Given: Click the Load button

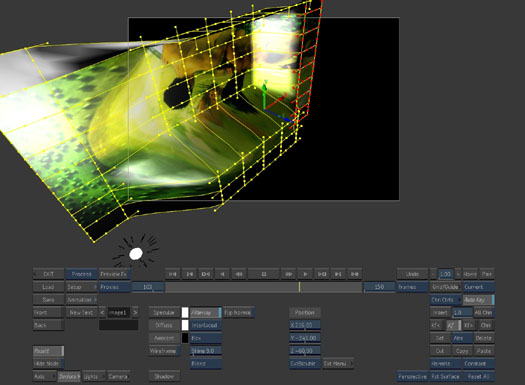Looking at the screenshot, I should pyautogui.click(x=48, y=287).
